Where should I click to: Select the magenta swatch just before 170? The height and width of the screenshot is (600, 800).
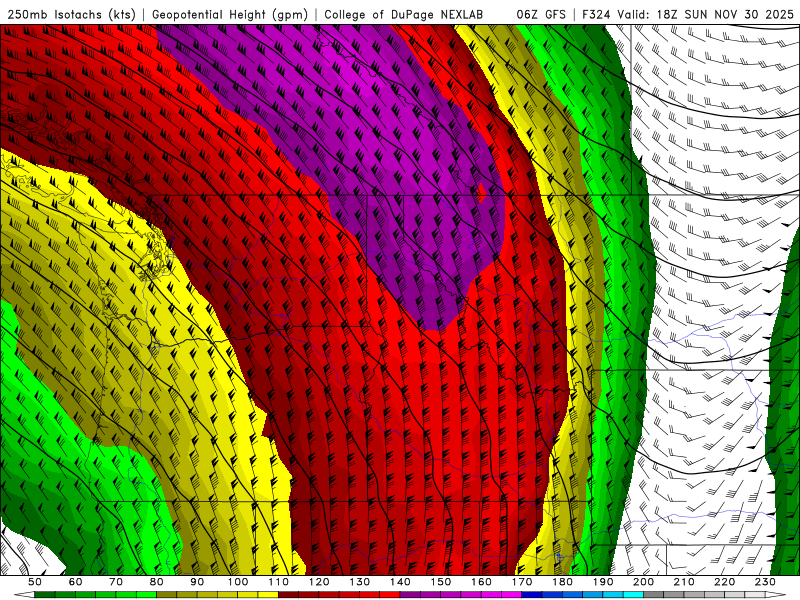click(x=511, y=595)
